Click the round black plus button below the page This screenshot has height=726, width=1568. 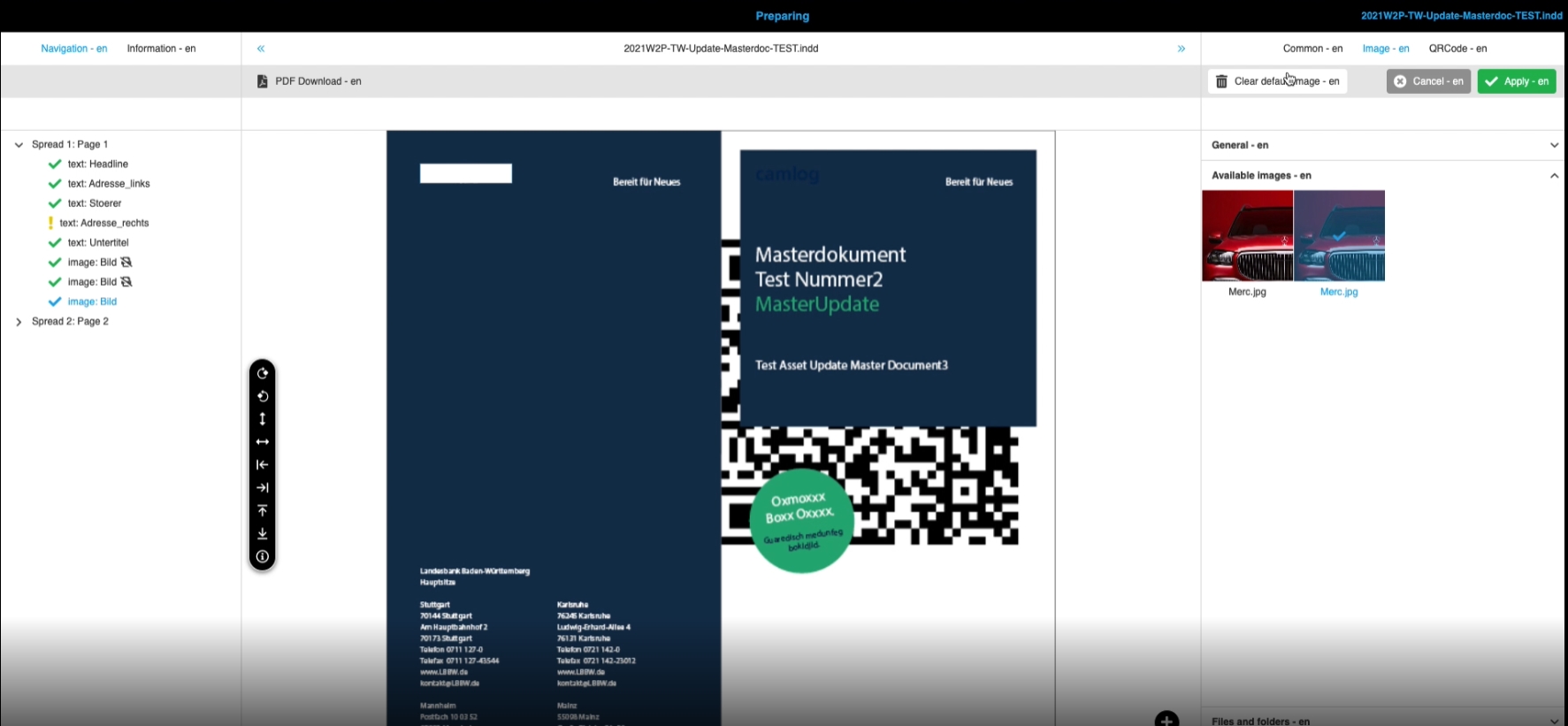point(1166,719)
